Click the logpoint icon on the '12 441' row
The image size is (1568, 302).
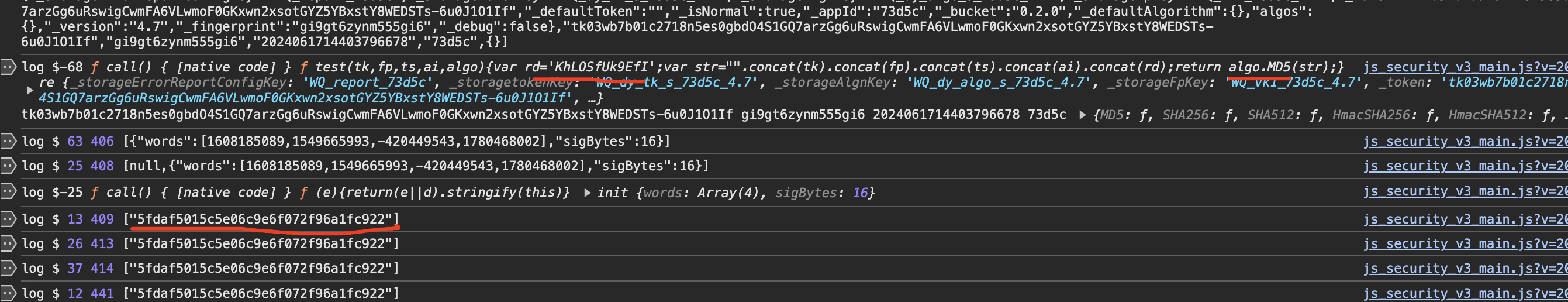coord(9,293)
